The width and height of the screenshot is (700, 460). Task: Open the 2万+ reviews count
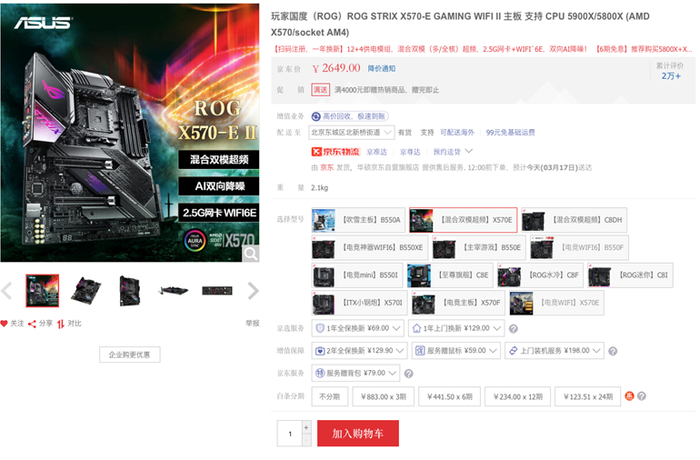(671, 76)
